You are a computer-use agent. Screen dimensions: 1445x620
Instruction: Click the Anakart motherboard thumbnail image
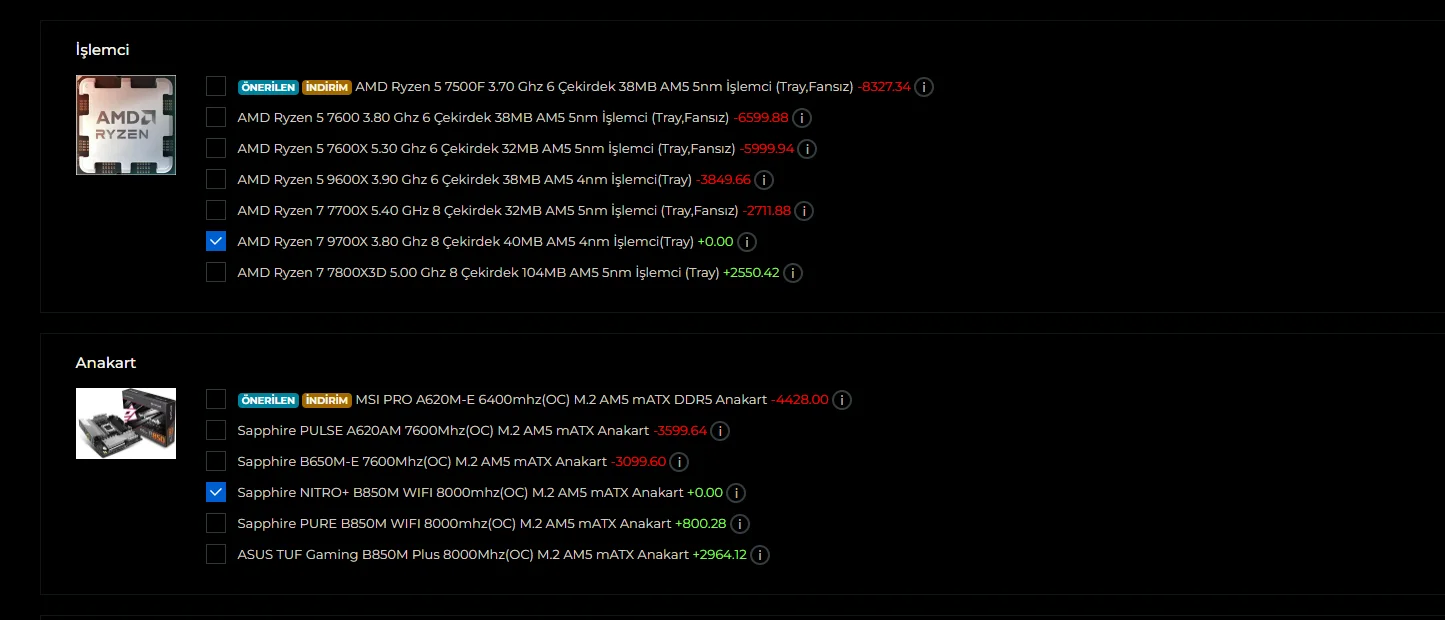(x=126, y=424)
